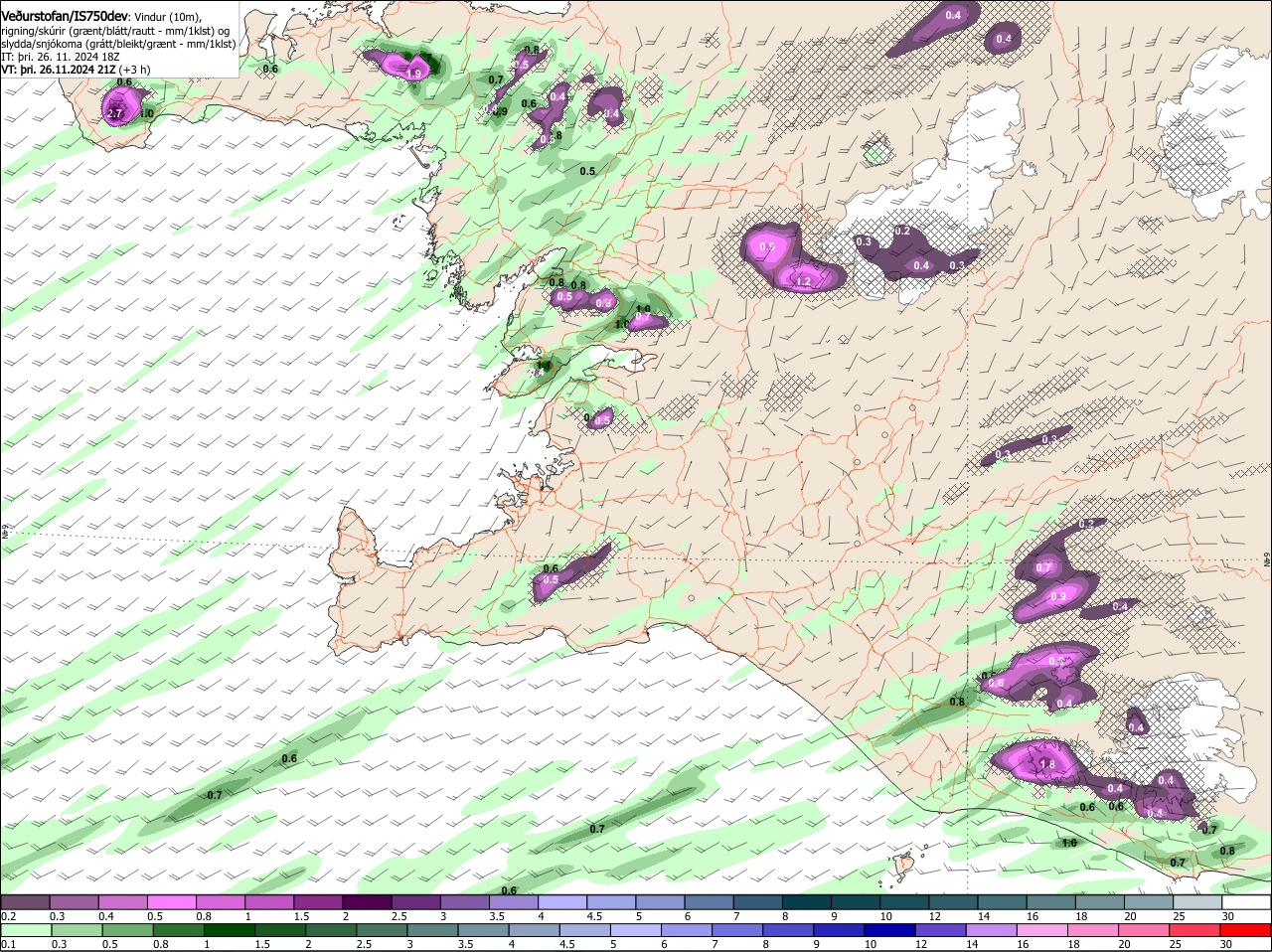1272x952 pixels.
Task: Click the 1.2 snowfall value label
Action: point(804,282)
